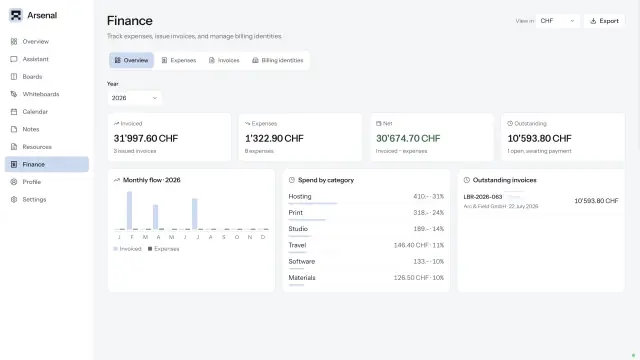Click the February bar in Monthly flow
The height and width of the screenshot is (360, 640).
129,211
